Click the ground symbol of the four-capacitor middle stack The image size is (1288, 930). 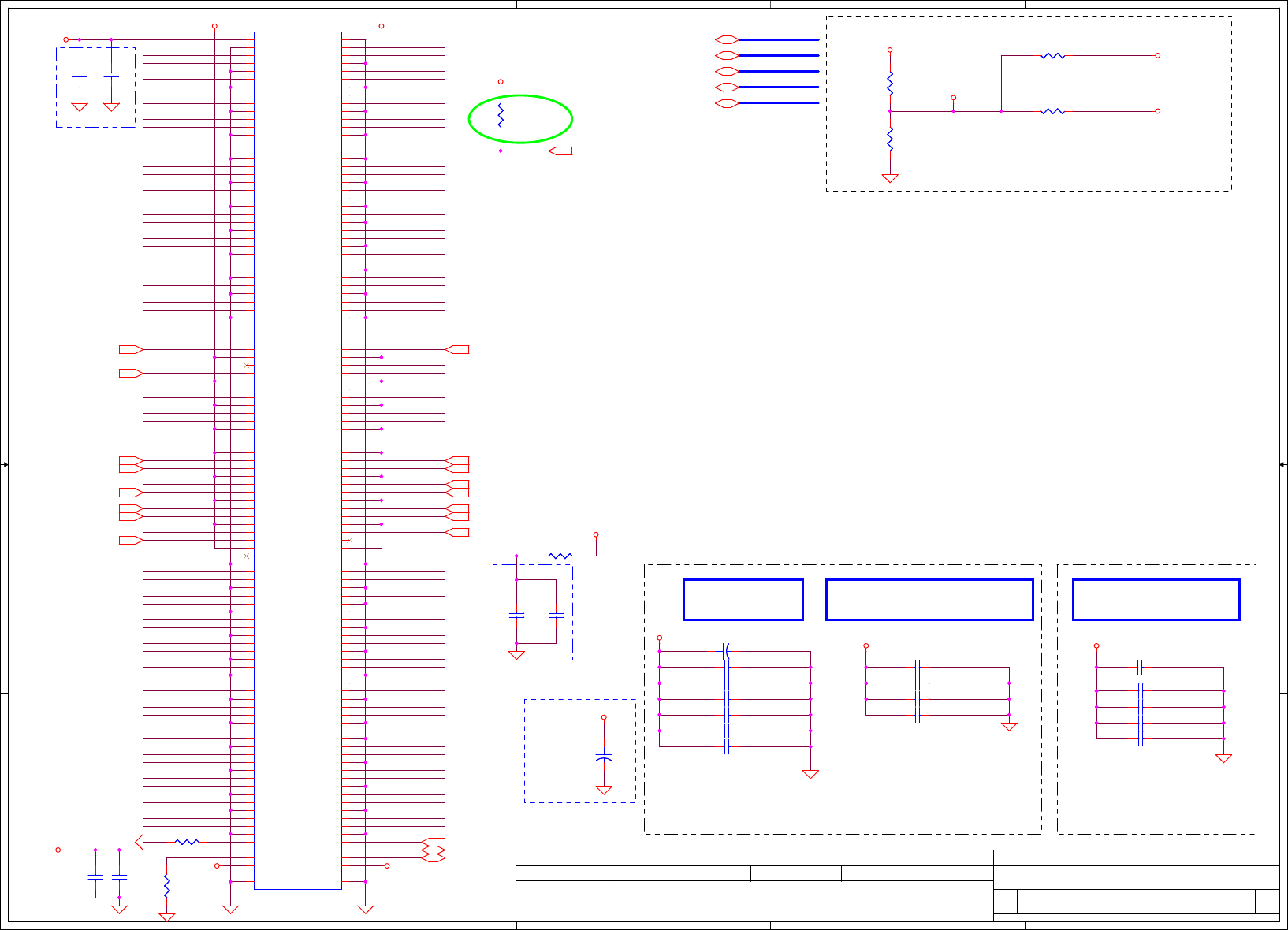pyautogui.click(x=1009, y=727)
